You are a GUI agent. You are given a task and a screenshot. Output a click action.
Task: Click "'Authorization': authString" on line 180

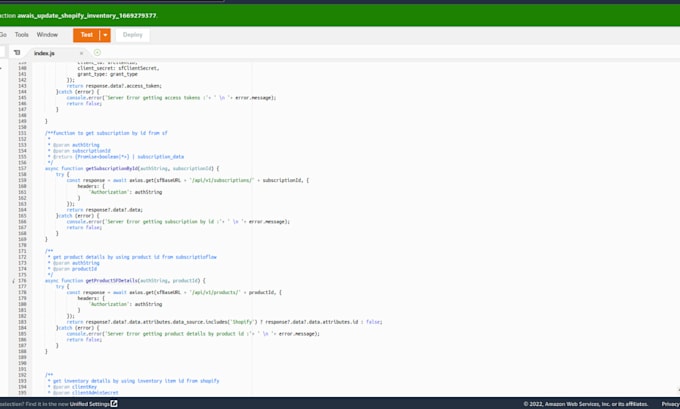125,304
